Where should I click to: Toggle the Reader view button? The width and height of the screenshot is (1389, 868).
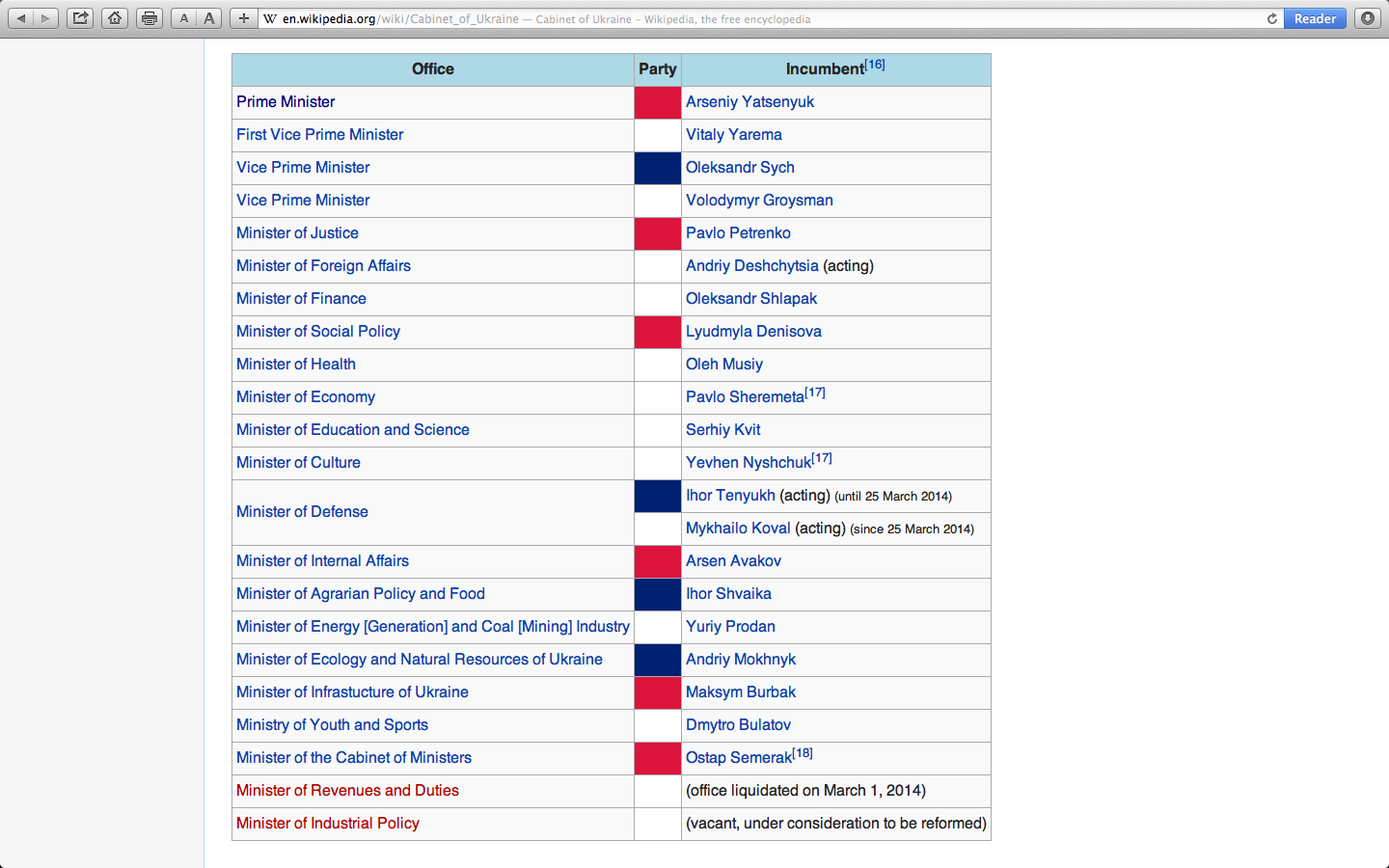pyautogui.click(x=1315, y=18)
